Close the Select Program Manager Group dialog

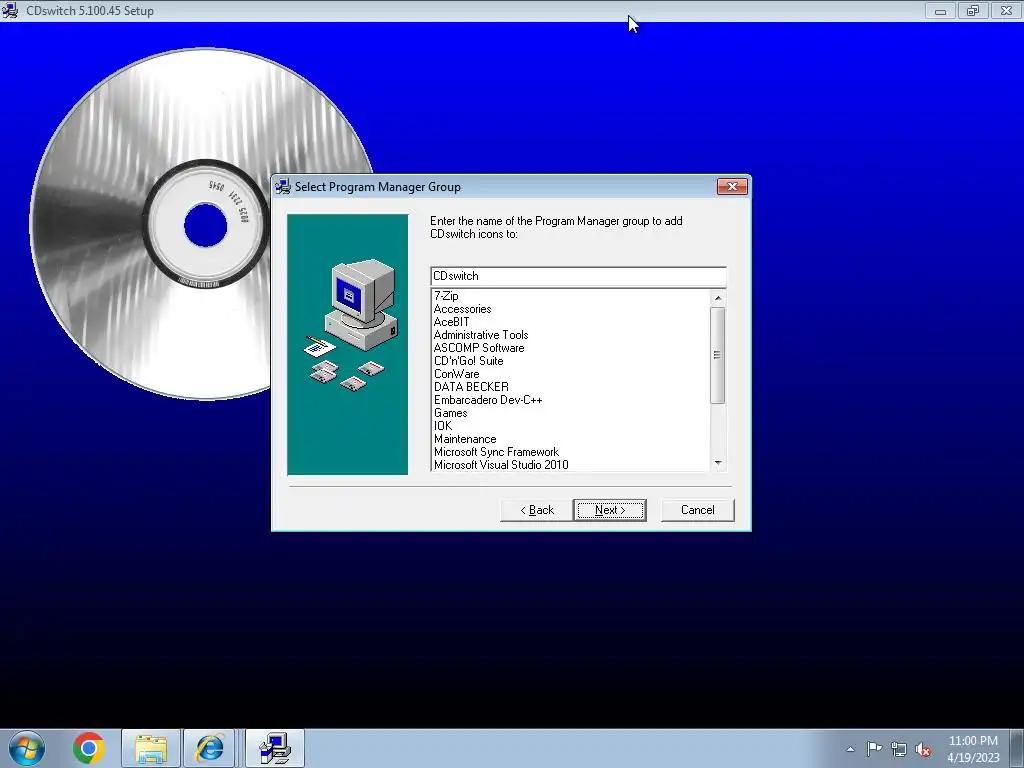732,187
